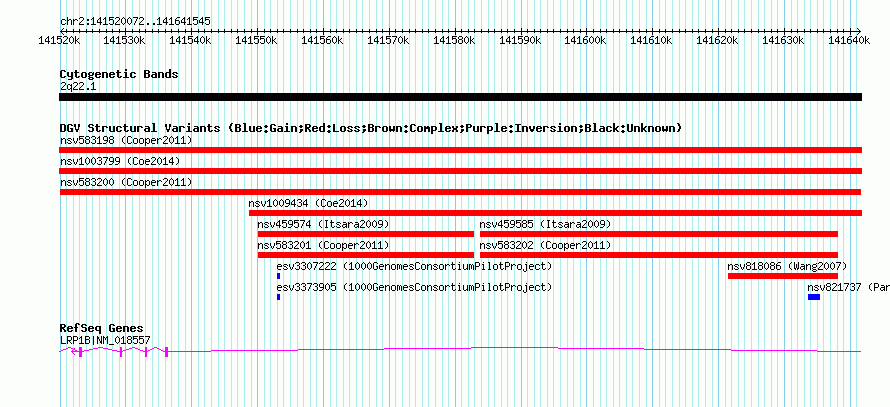Click the esv3307222 (1000GenomesConsortiumPilotProject) label

tap(414, 266)
